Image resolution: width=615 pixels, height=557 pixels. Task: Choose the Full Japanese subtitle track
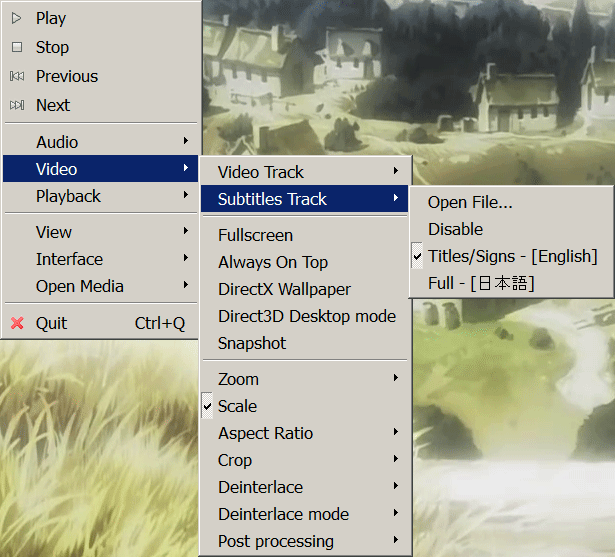click(481, 283)
